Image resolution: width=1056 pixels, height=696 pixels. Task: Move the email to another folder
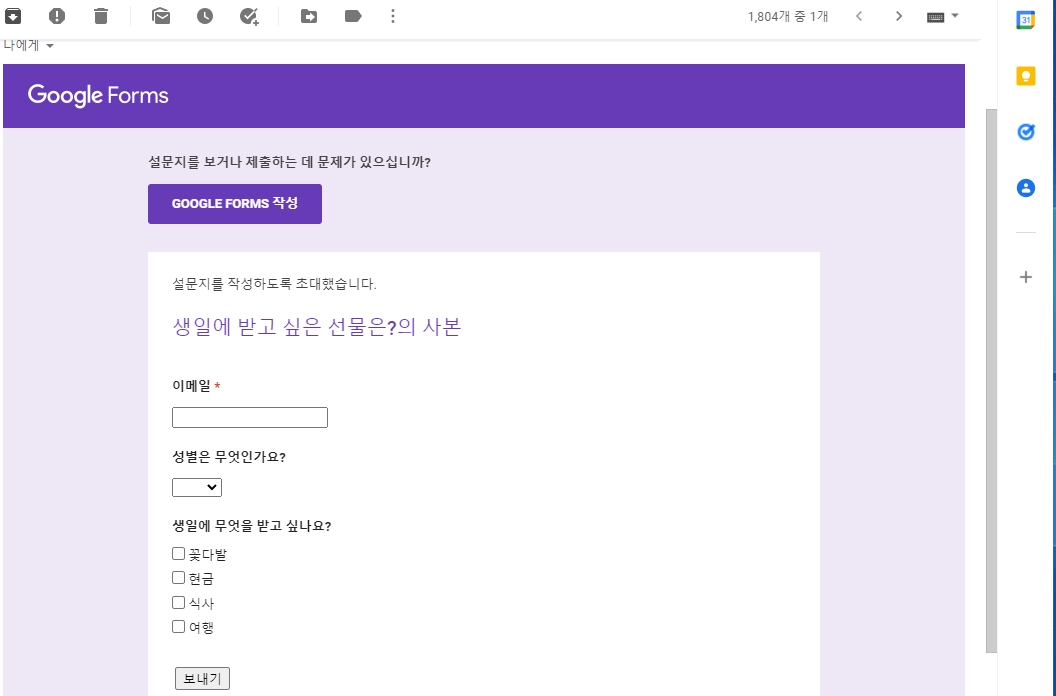point(310,15)
